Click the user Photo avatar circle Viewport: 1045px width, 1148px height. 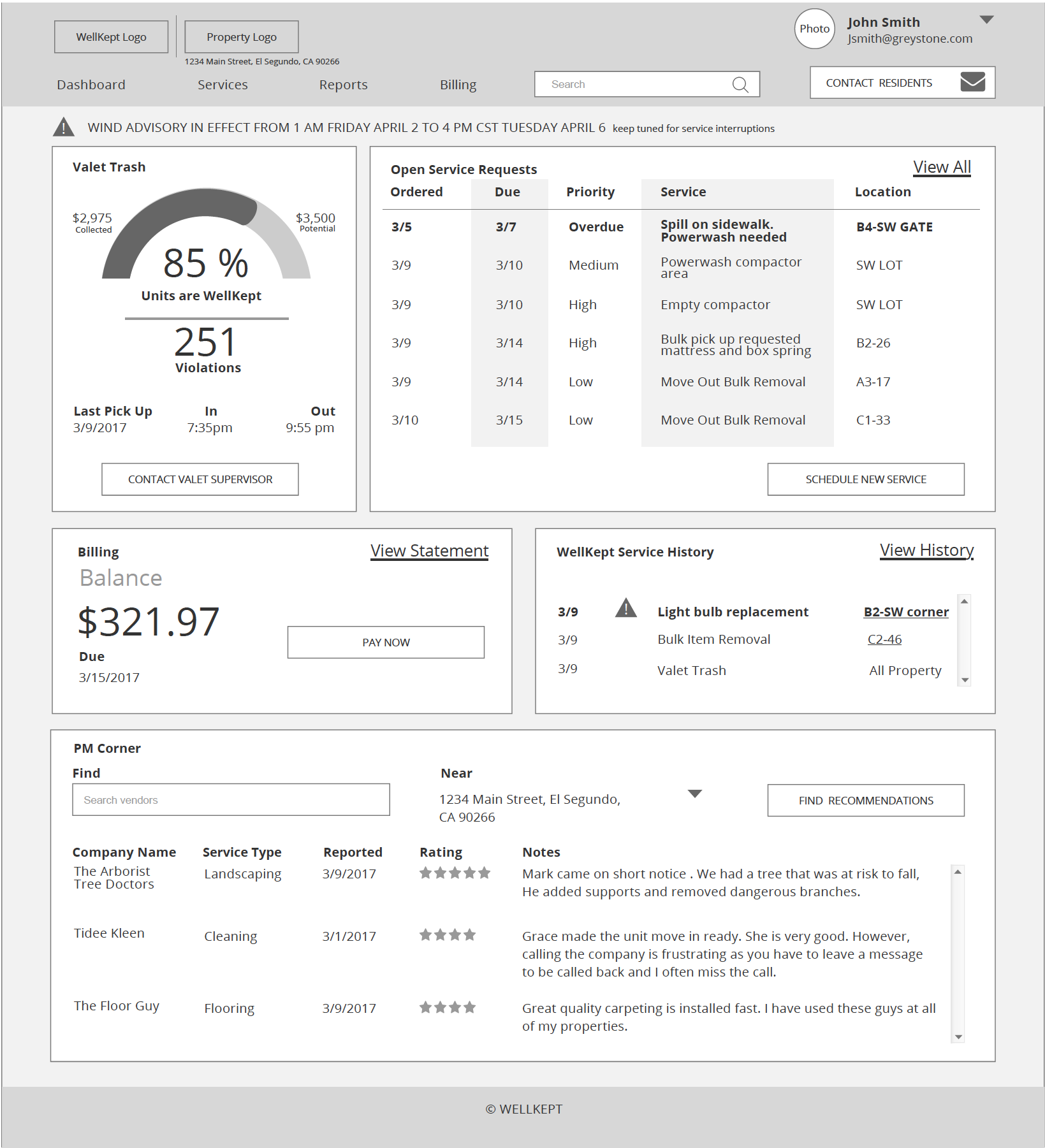pos(814,29)
